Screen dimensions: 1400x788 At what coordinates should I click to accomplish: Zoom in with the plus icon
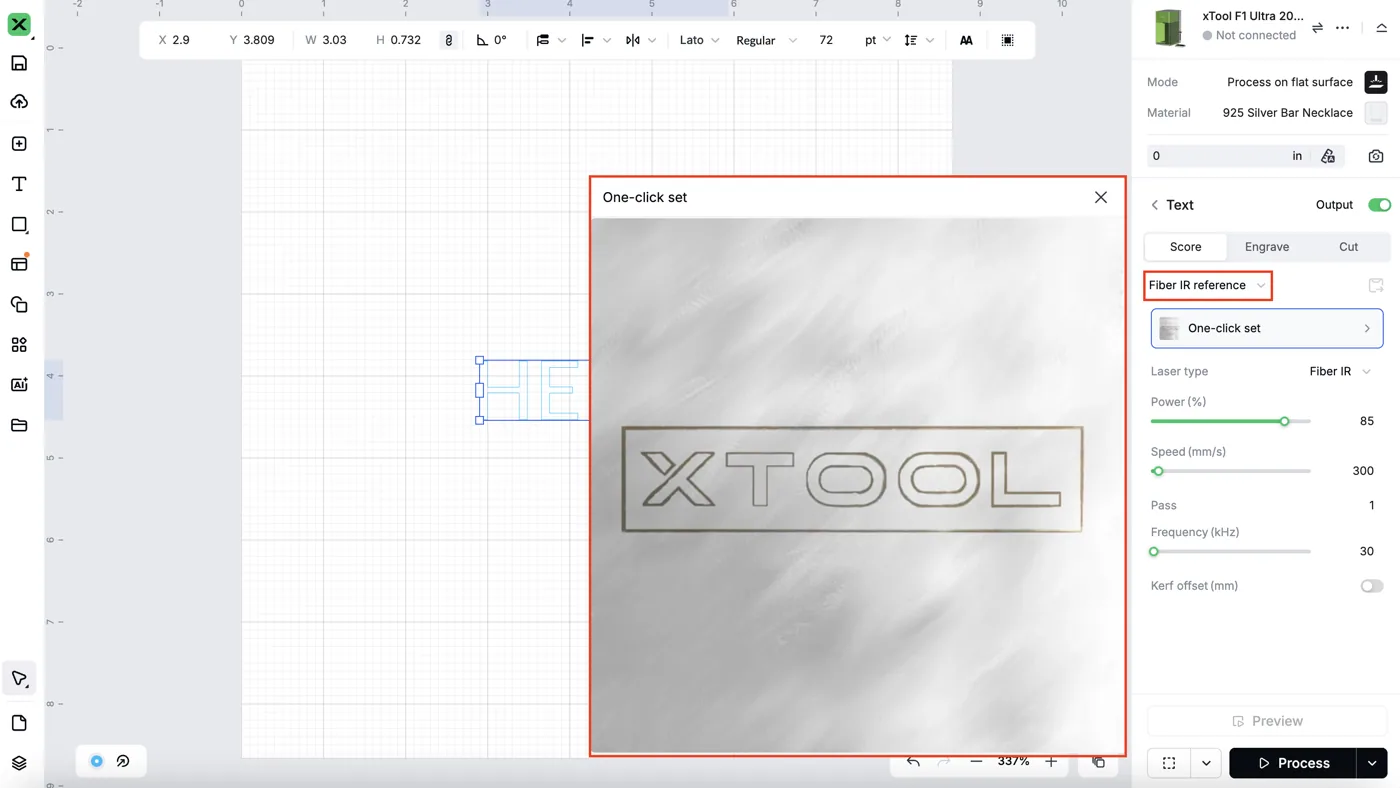1051,762
